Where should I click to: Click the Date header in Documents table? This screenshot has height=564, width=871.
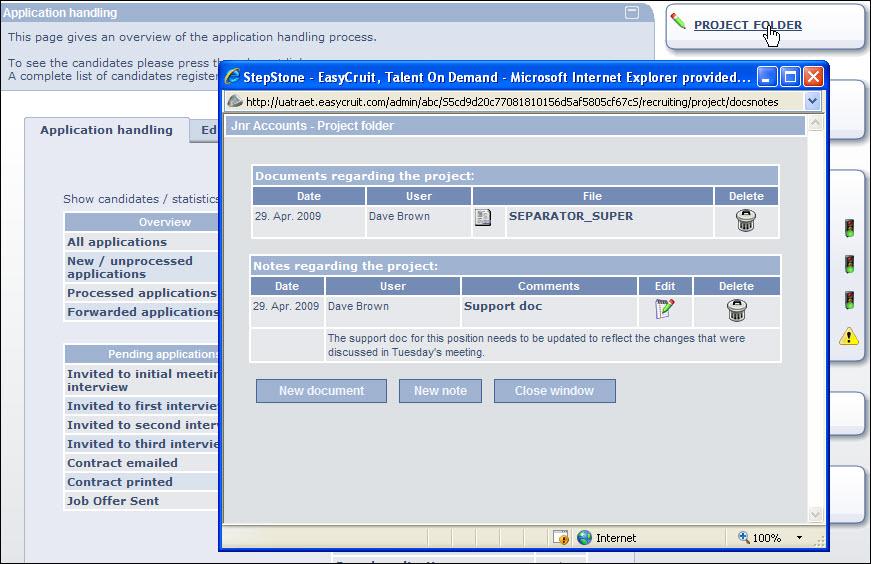[x=309, y=196]
